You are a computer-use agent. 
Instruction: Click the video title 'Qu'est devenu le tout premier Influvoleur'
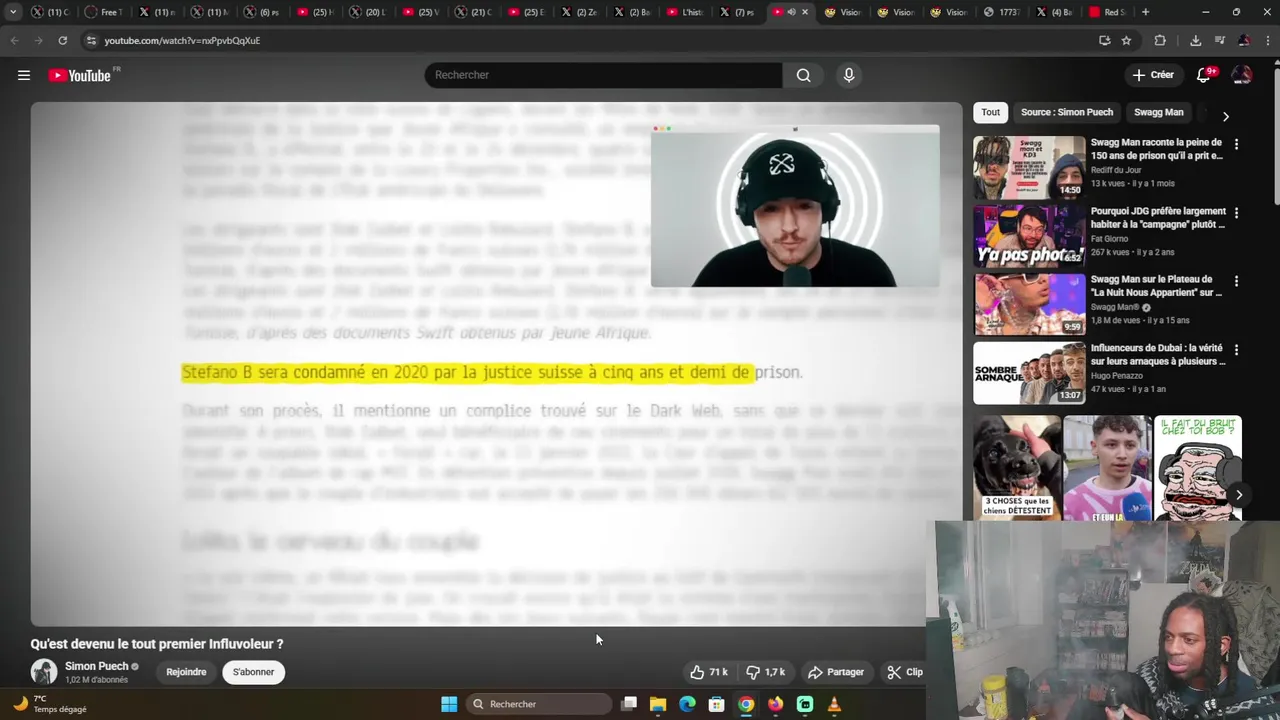tap(157, 644)
